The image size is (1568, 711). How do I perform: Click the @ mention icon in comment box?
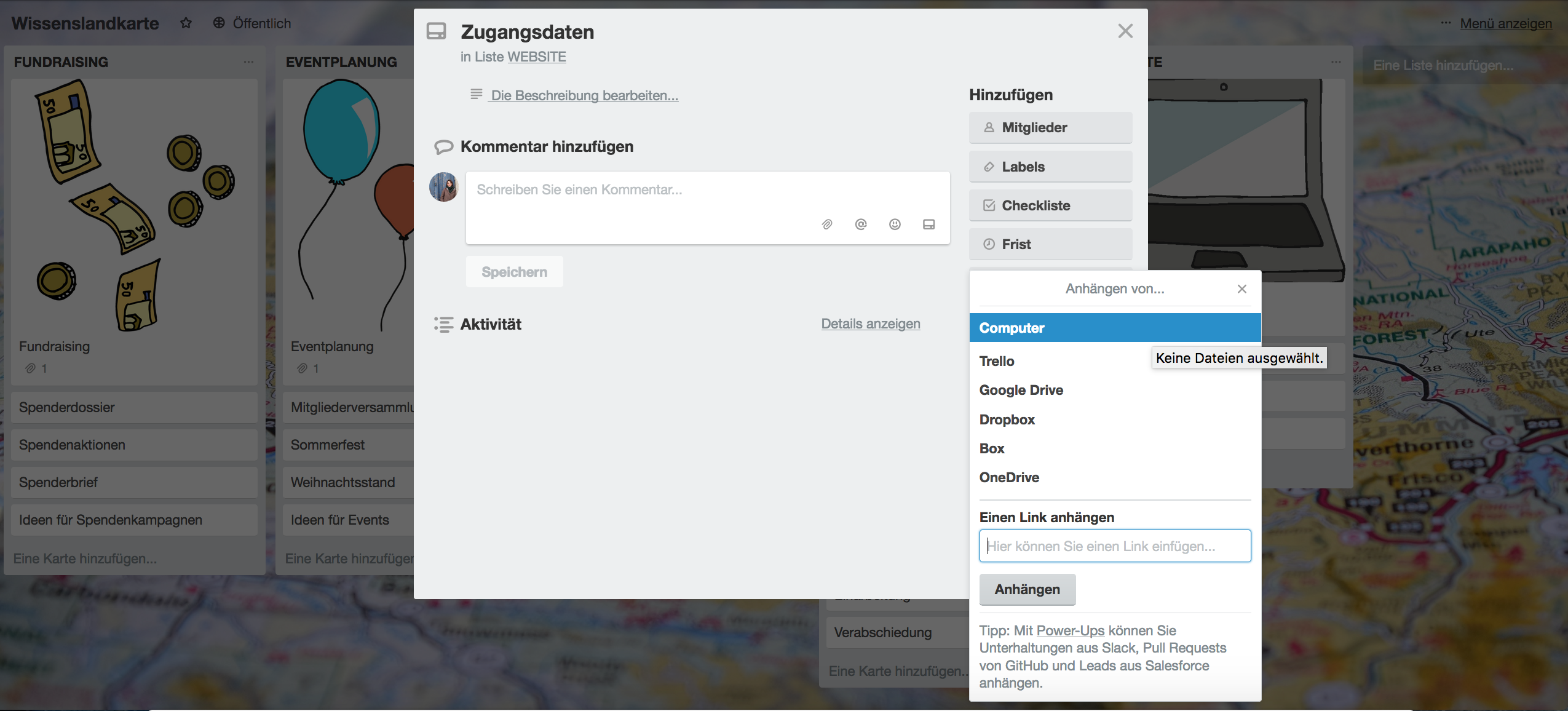(861, 224)
